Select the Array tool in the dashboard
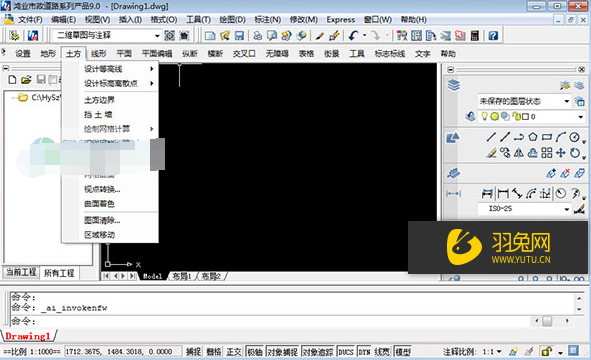 click(547, 153)
